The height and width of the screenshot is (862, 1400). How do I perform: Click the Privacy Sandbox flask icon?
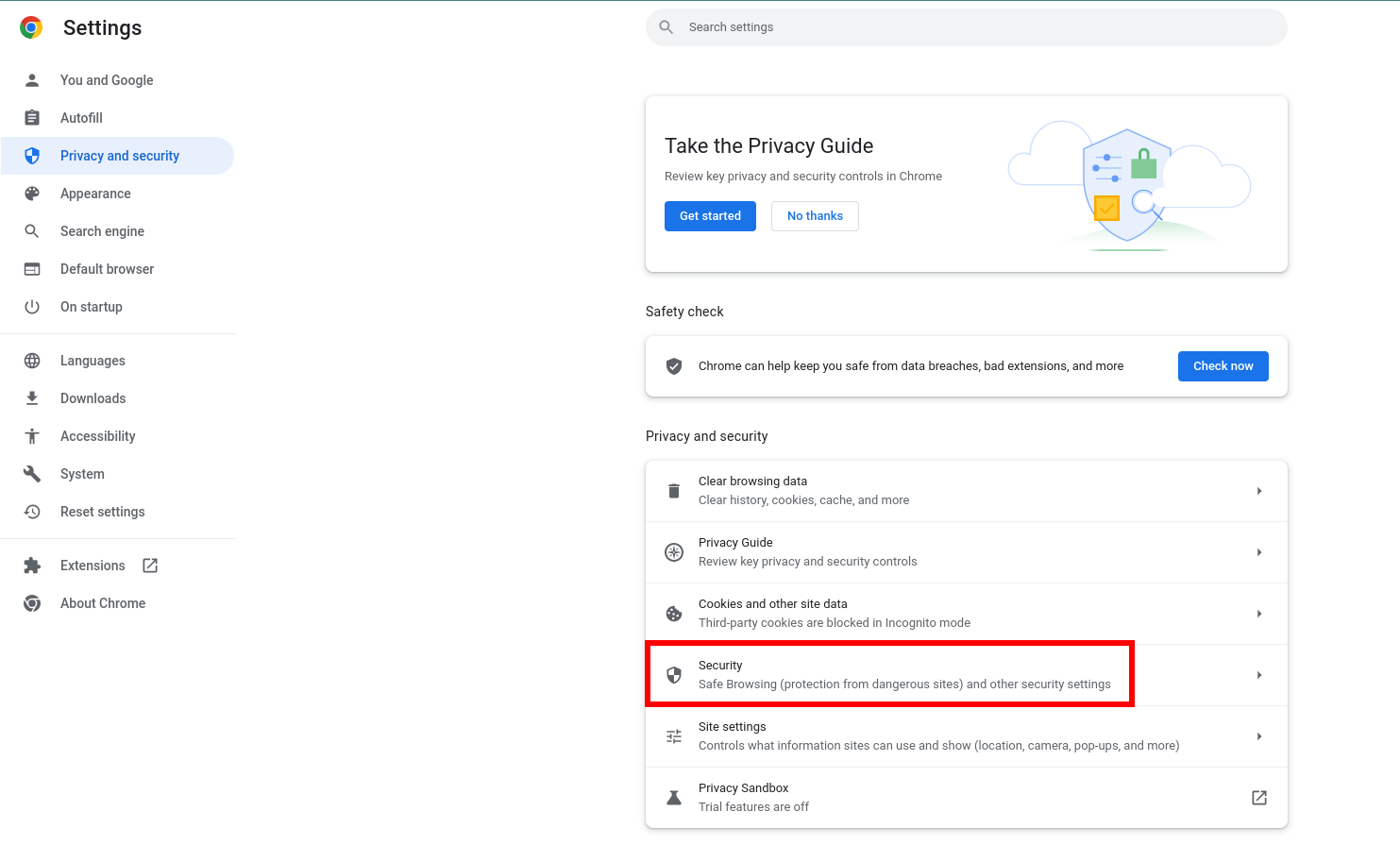pos(674,798)
